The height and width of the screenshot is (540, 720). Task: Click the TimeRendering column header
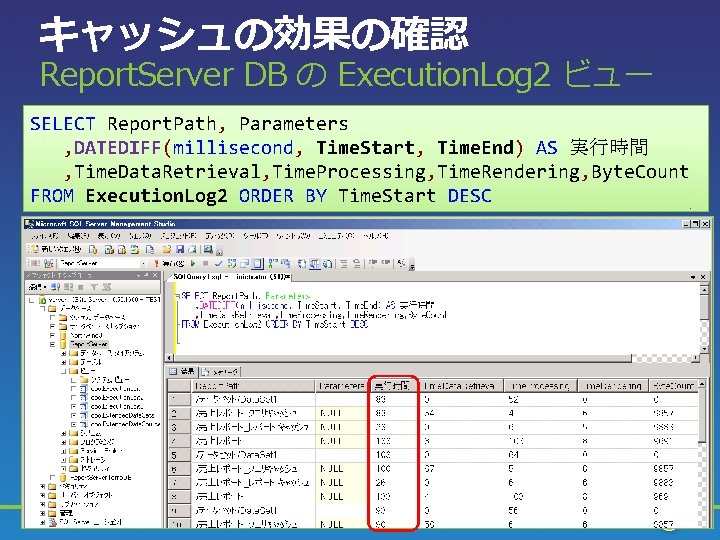pos(613,386)
